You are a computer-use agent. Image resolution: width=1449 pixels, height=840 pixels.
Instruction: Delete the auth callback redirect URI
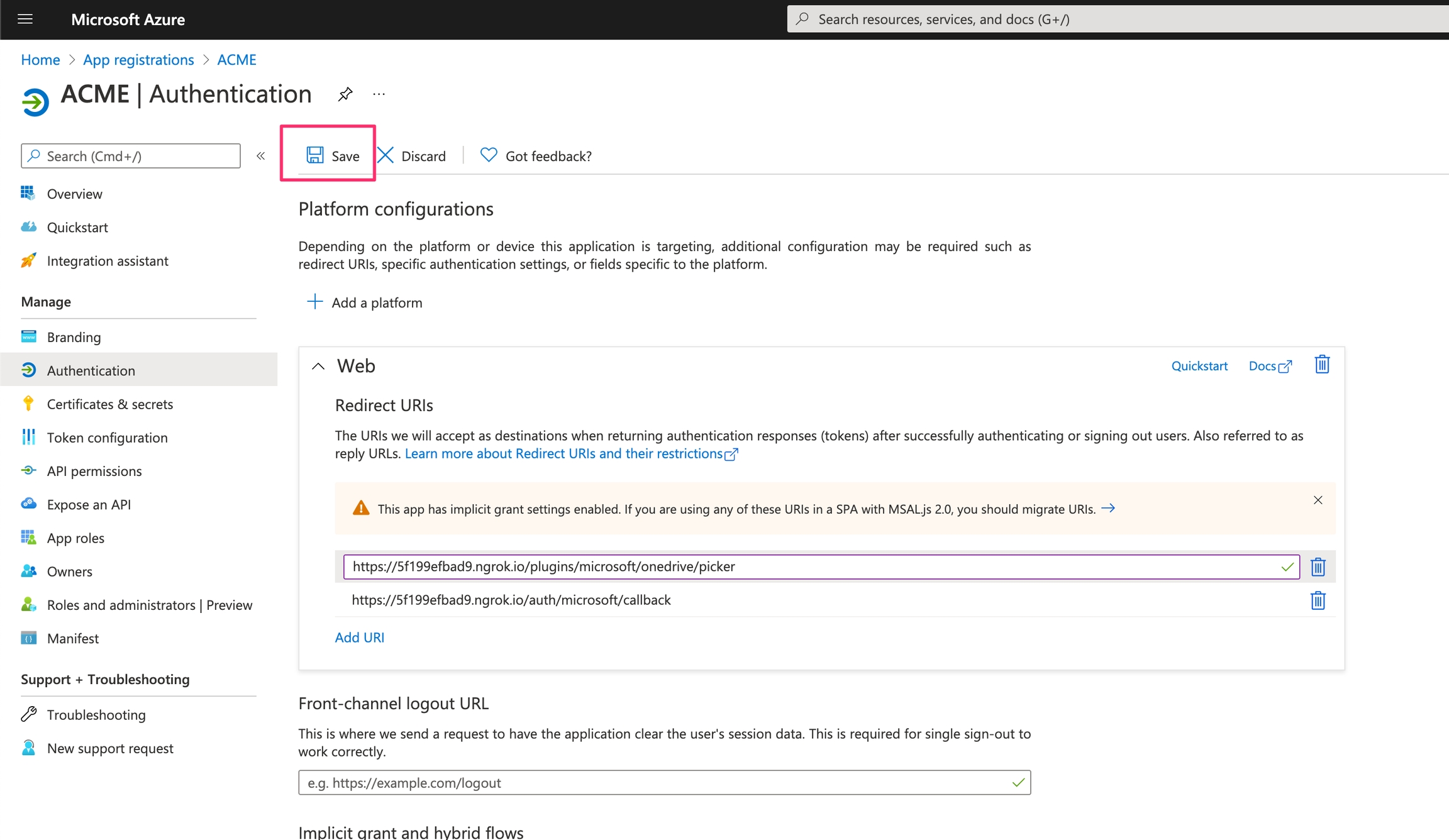point(1318,600)
